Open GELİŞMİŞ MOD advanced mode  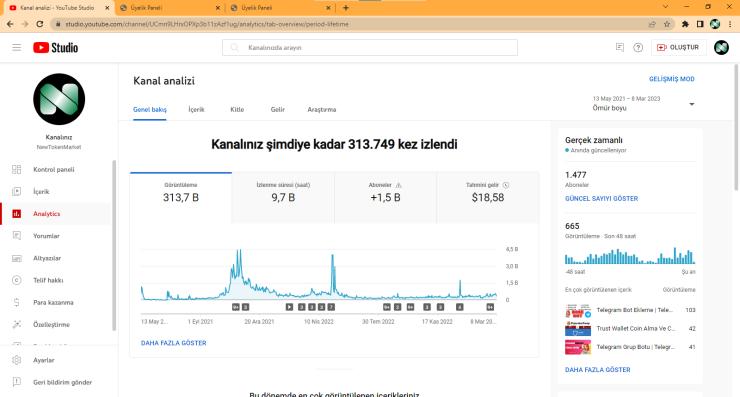(672, 79)
